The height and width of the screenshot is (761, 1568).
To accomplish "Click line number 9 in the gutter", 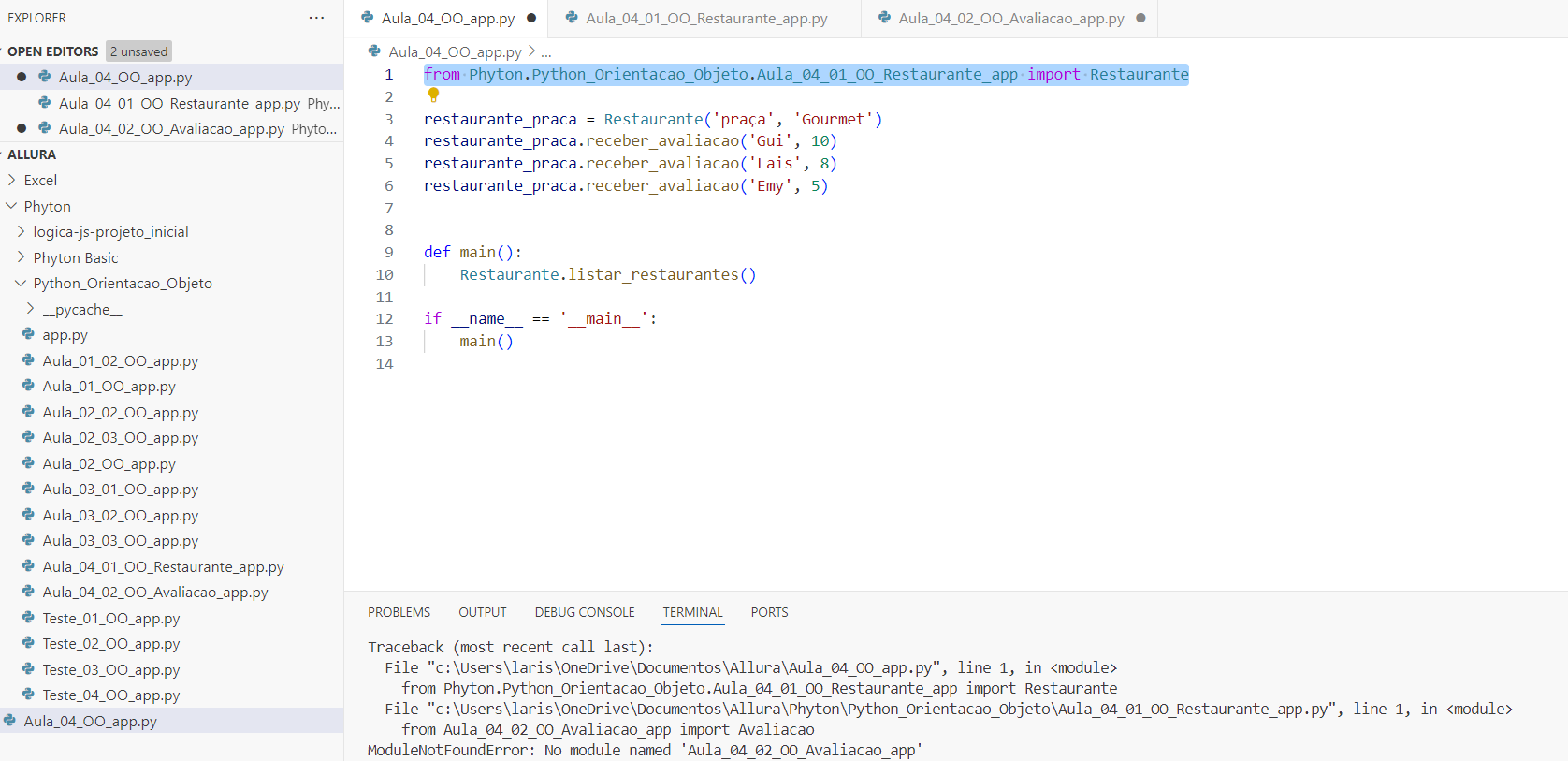I will (389, 252).
